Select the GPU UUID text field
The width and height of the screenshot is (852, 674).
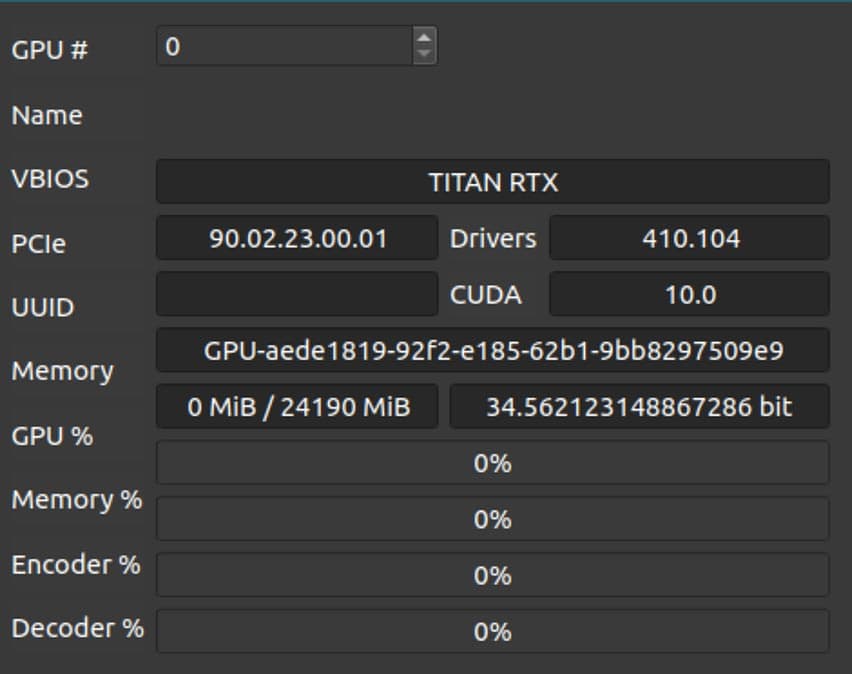point(492,351)
